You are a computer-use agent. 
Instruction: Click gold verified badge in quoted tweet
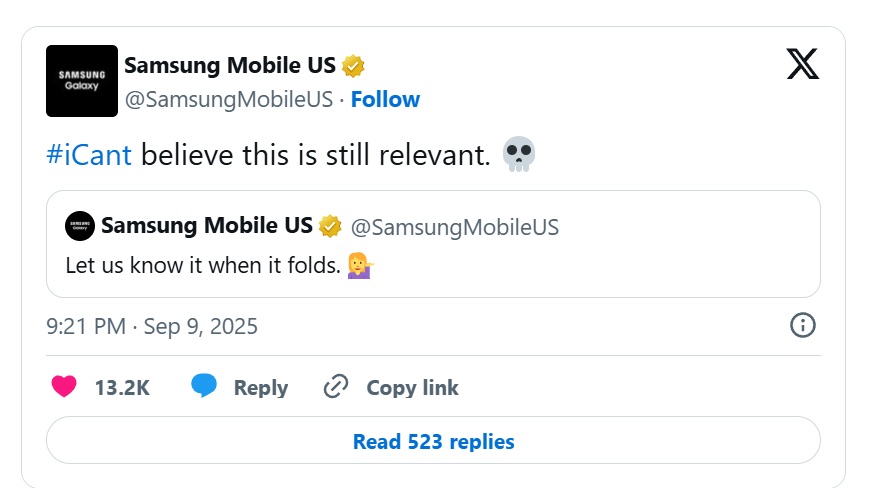(x=330, y=226)
